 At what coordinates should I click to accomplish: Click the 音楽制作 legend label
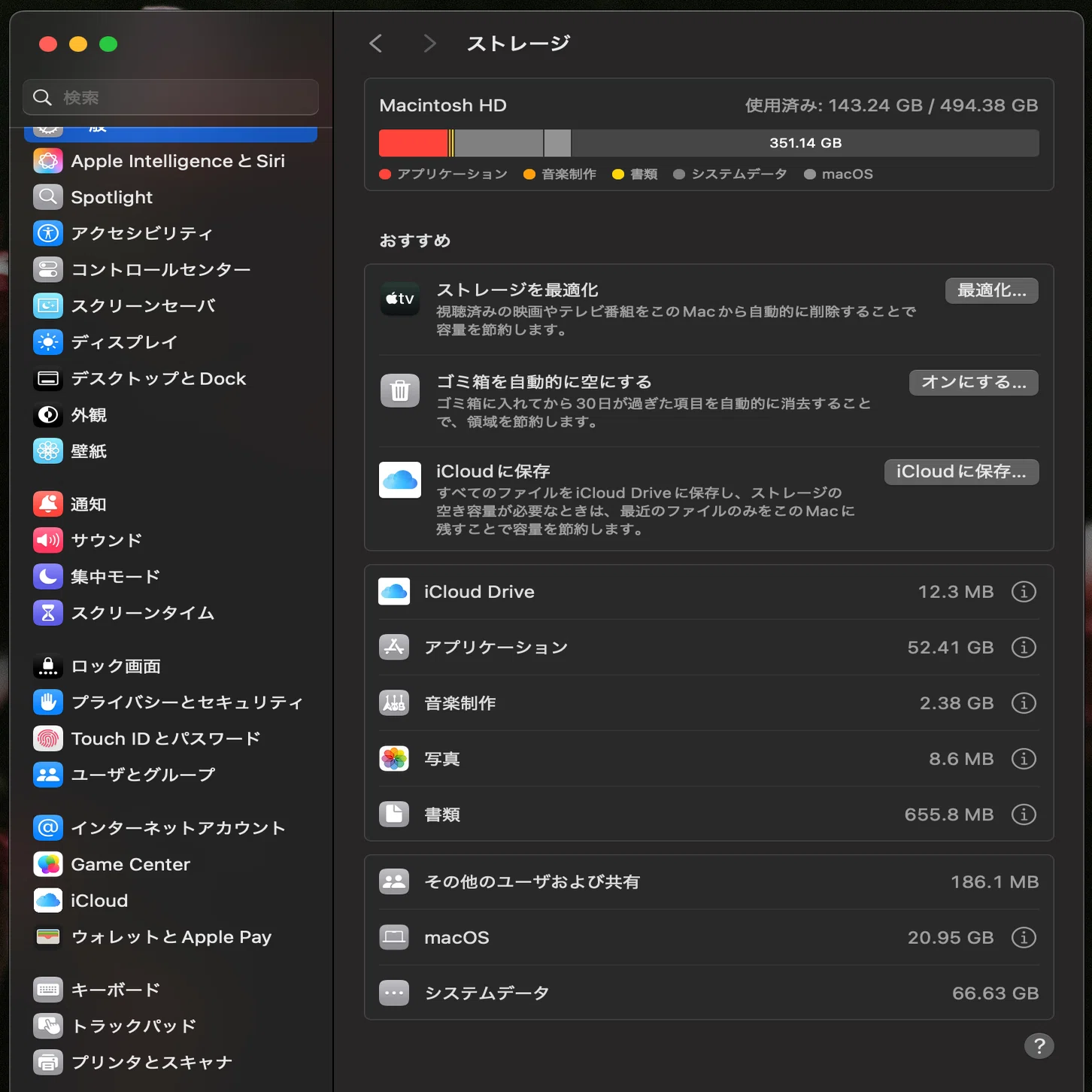[569, 174]
